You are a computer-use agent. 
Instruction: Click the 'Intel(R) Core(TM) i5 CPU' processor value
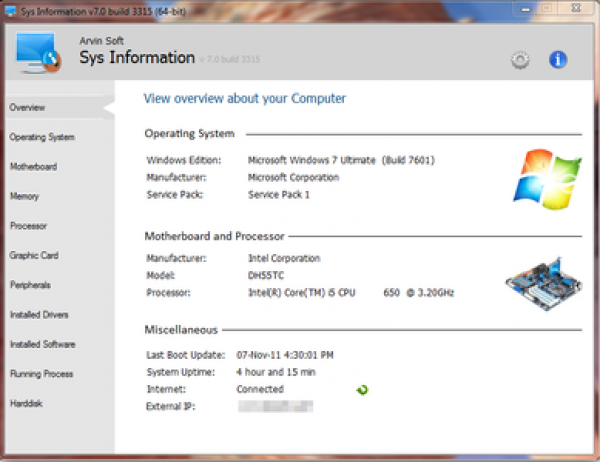tap(302, 293)
